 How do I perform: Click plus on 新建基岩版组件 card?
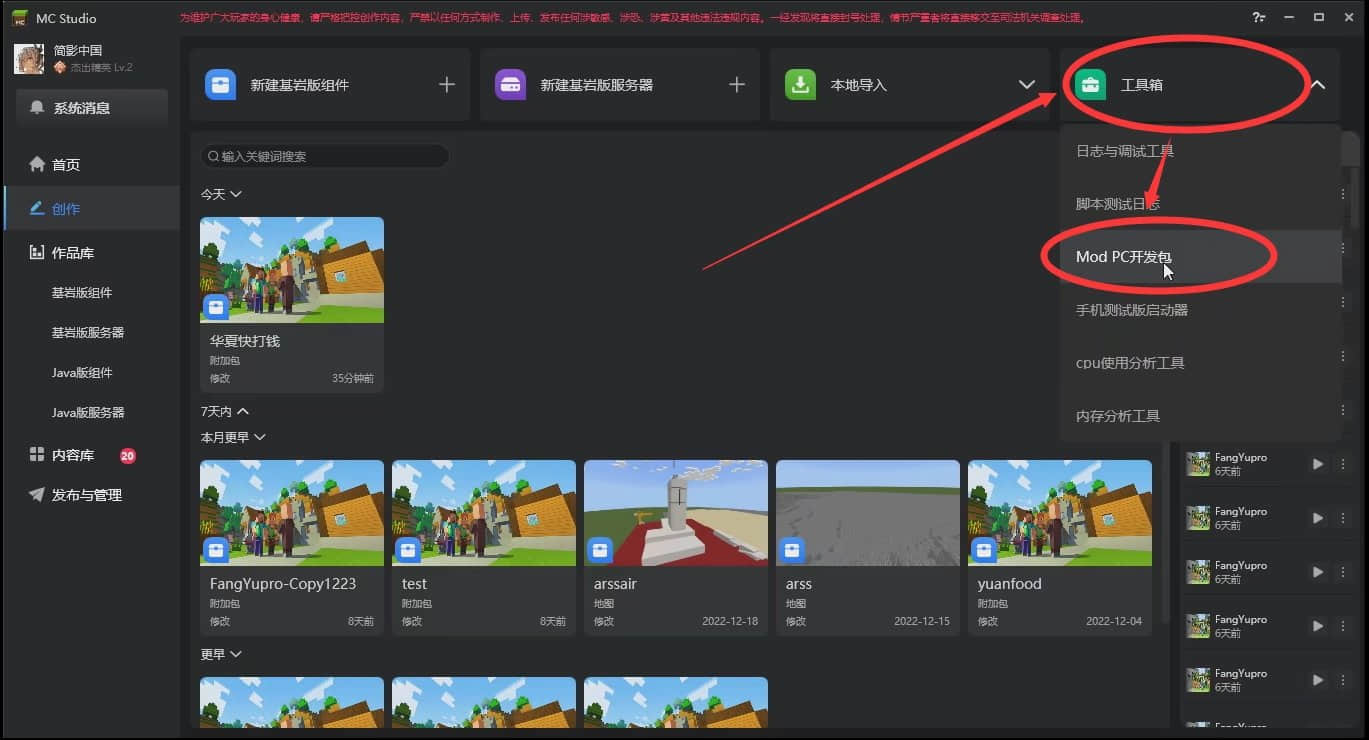447,85
